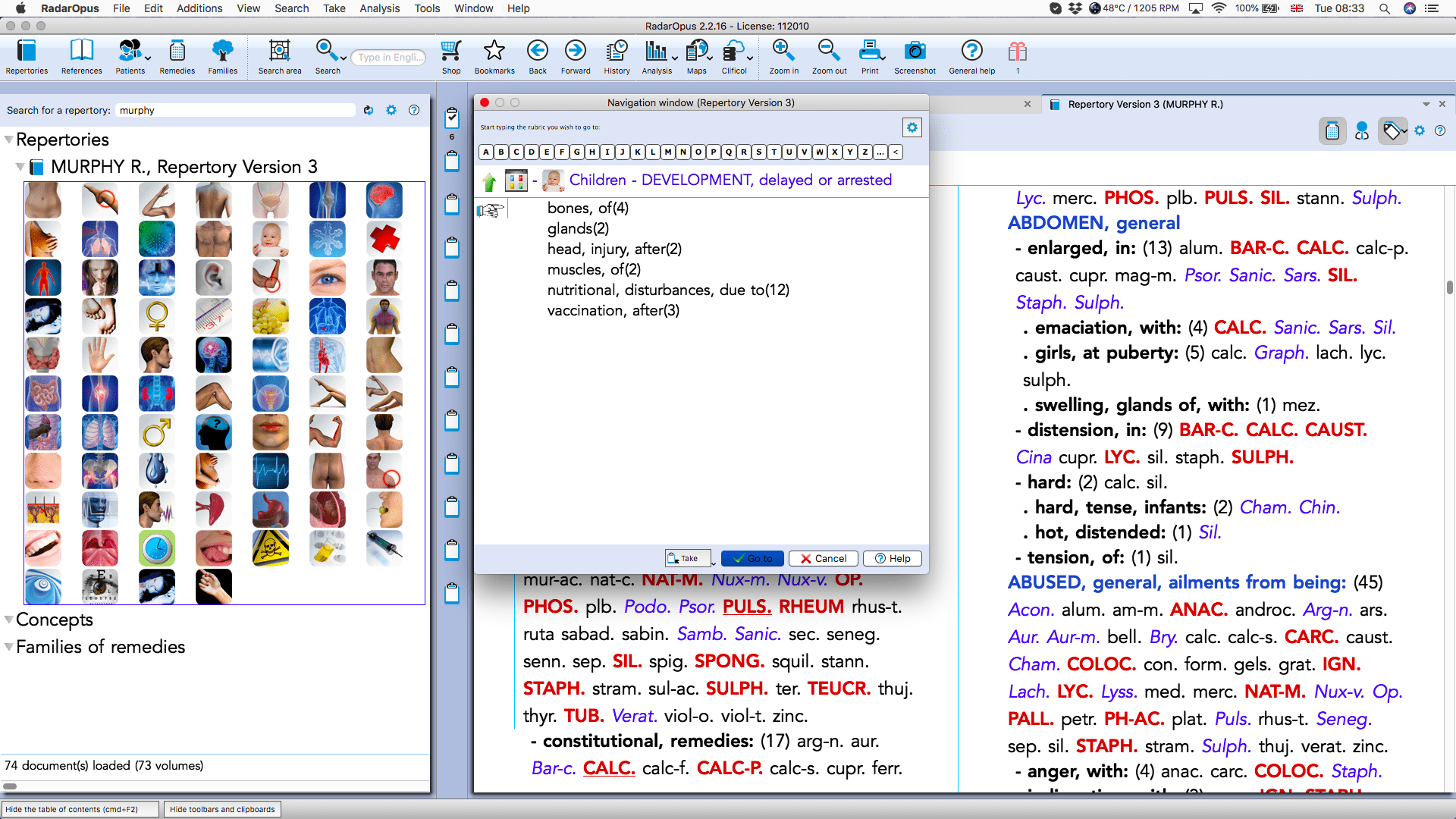Open the brain chapter icon
1456x819 pixels.
[x=384, y=200]
